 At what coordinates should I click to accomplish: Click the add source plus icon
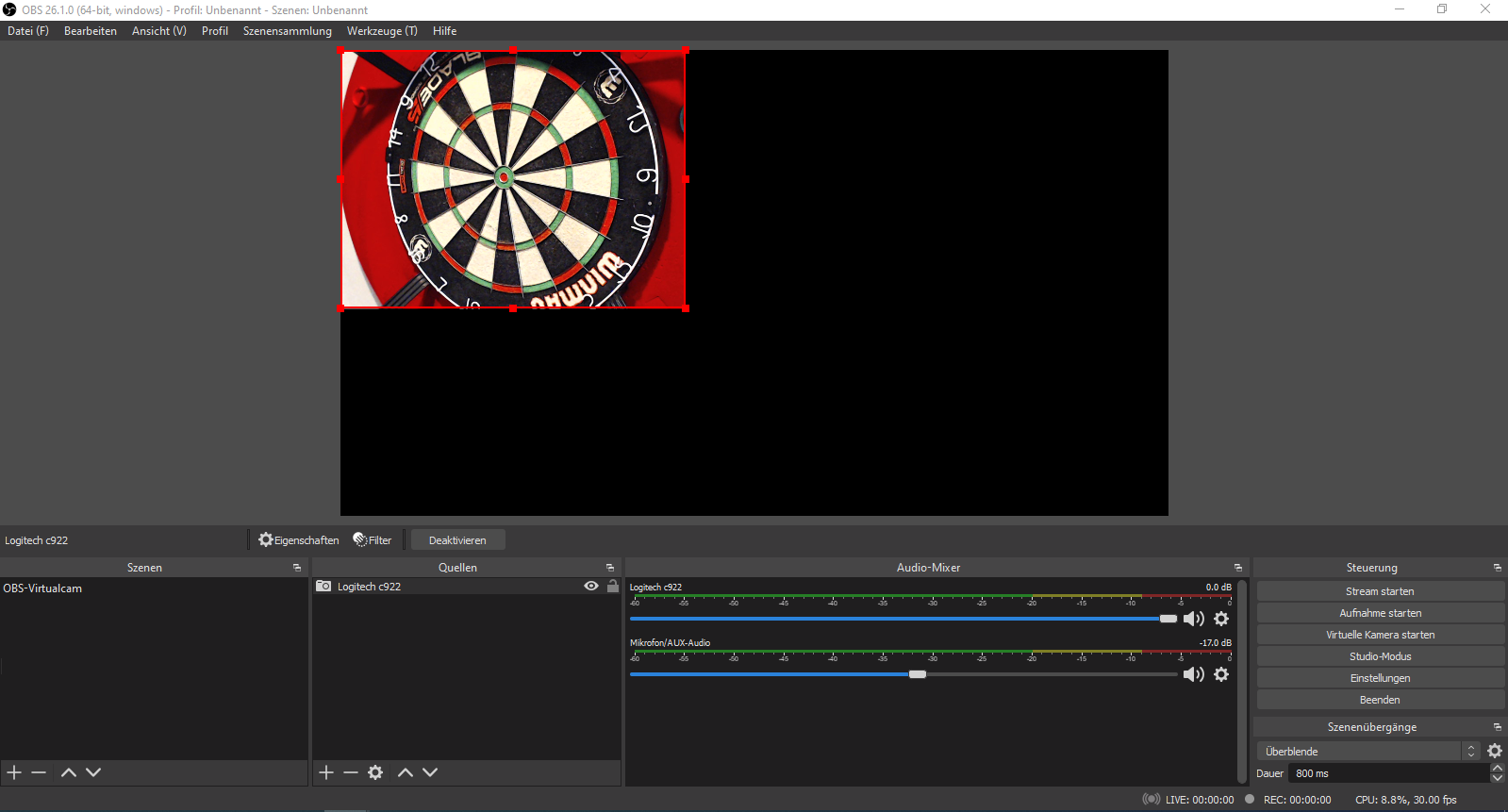[x=326, y=772]
